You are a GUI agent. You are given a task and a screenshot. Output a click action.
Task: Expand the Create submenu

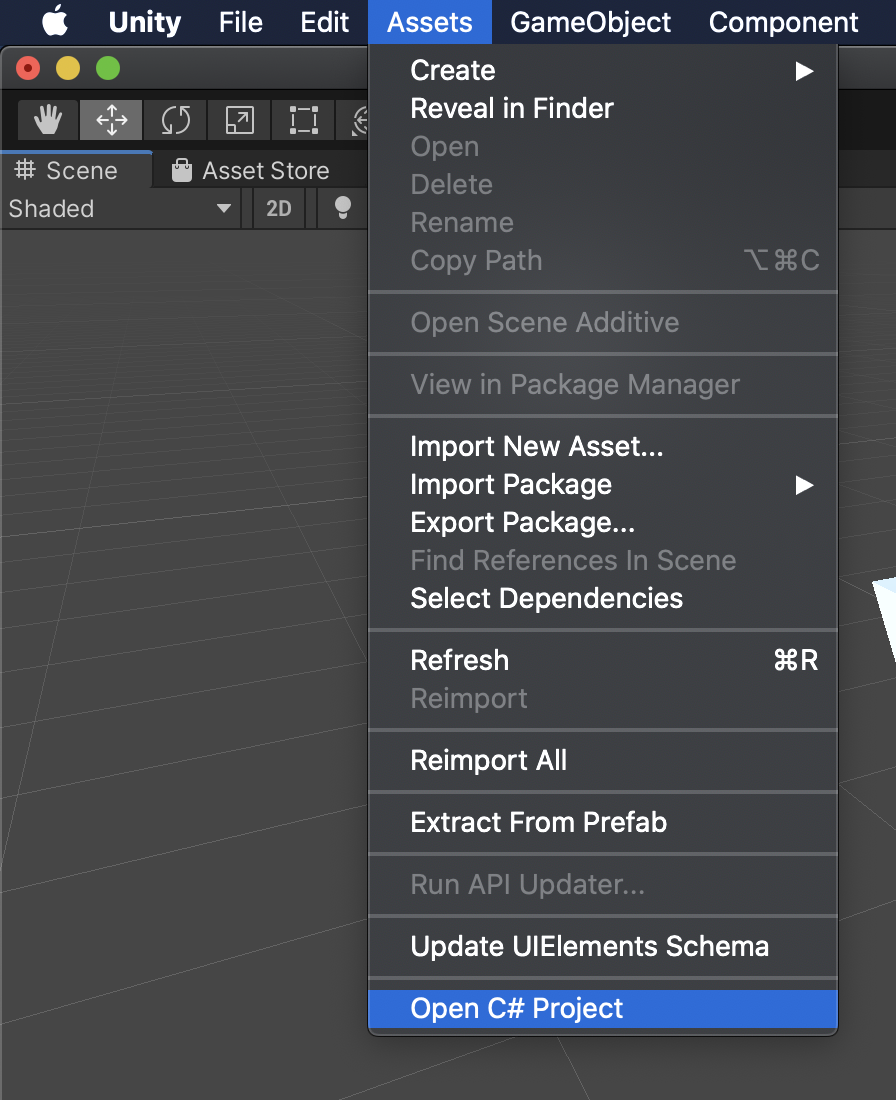[x=603, y=70]
